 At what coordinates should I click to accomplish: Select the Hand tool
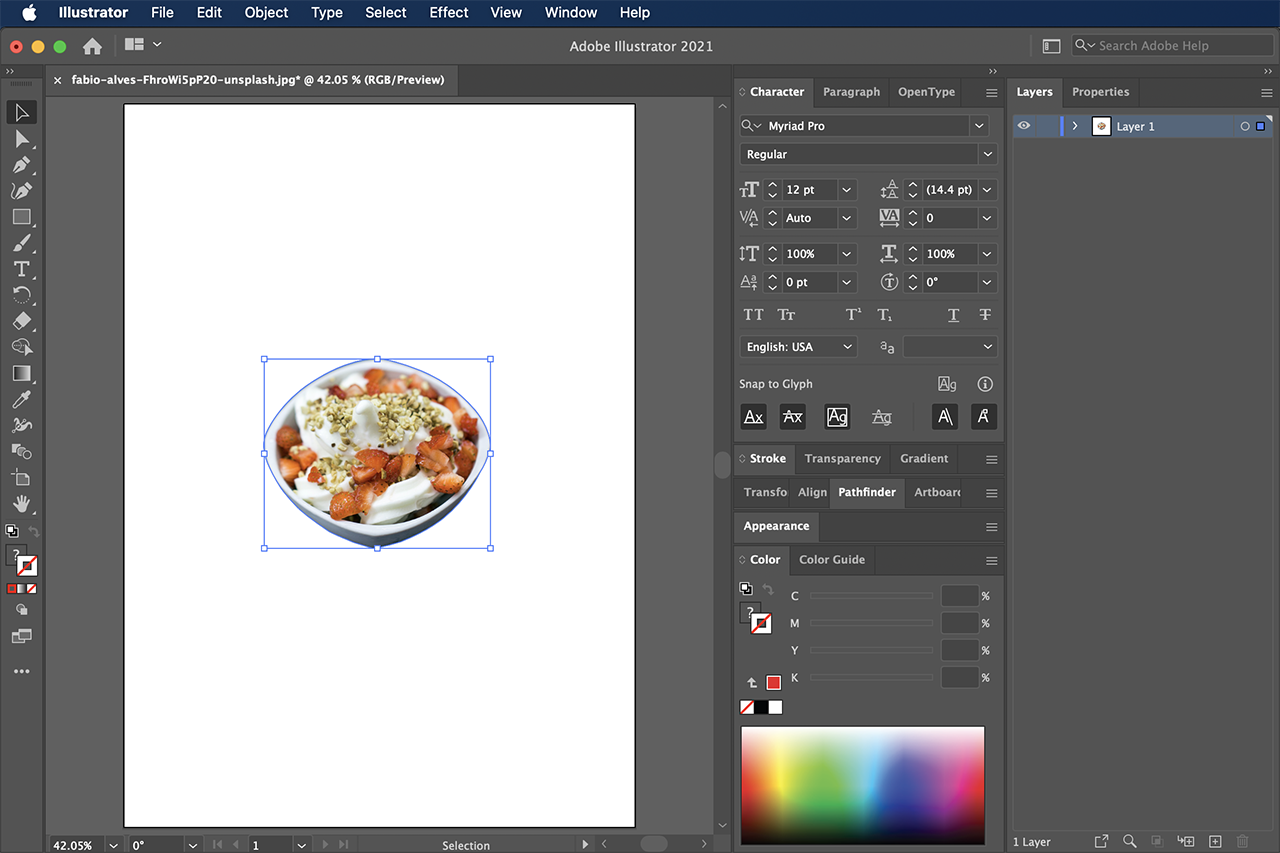[22, 504]
